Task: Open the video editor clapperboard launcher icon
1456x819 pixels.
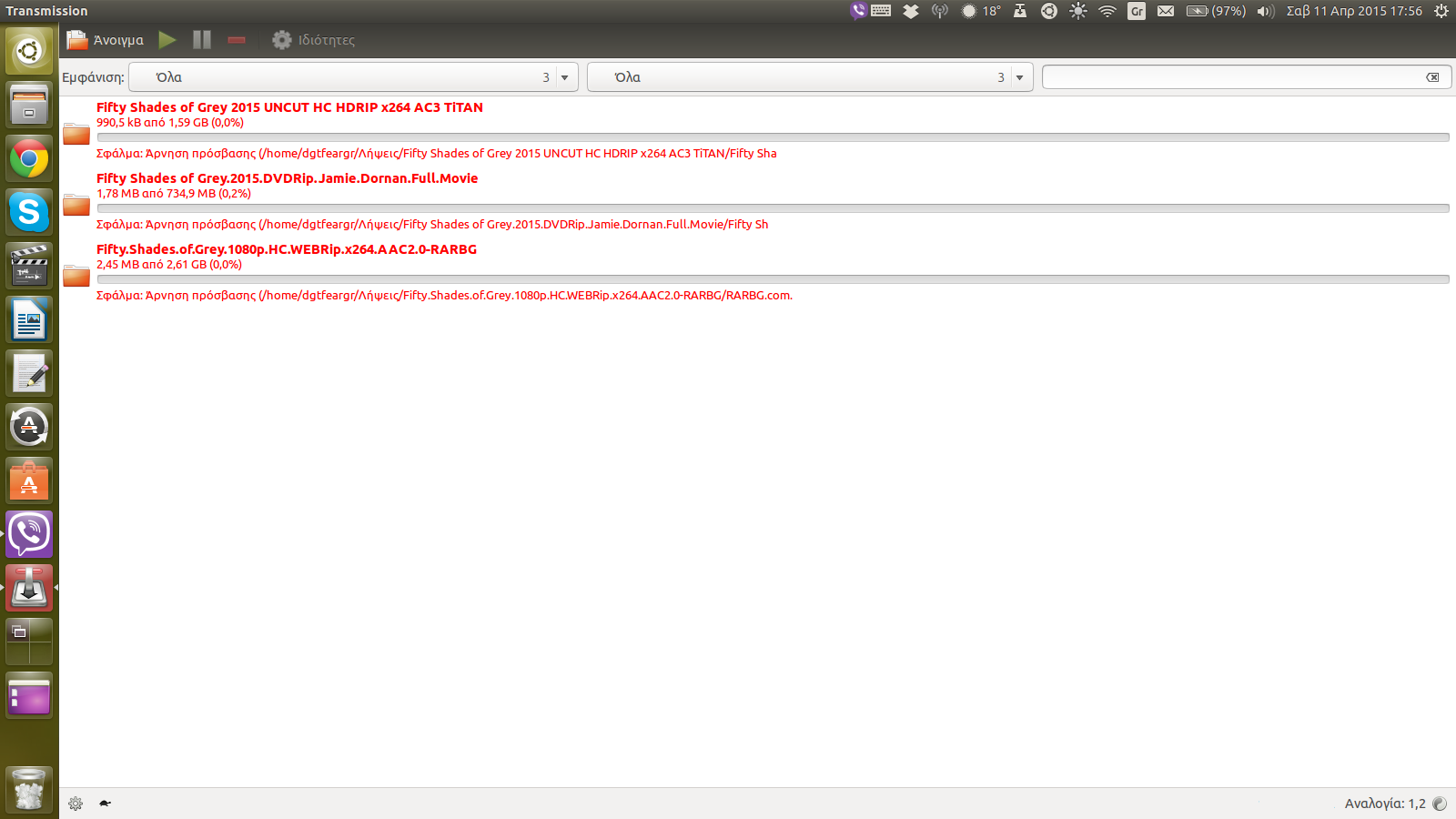Action: tap(29, 266)
